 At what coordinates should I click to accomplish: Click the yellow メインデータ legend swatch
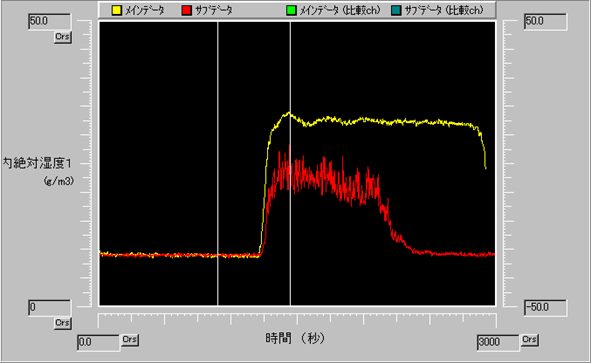coord(117,10)
